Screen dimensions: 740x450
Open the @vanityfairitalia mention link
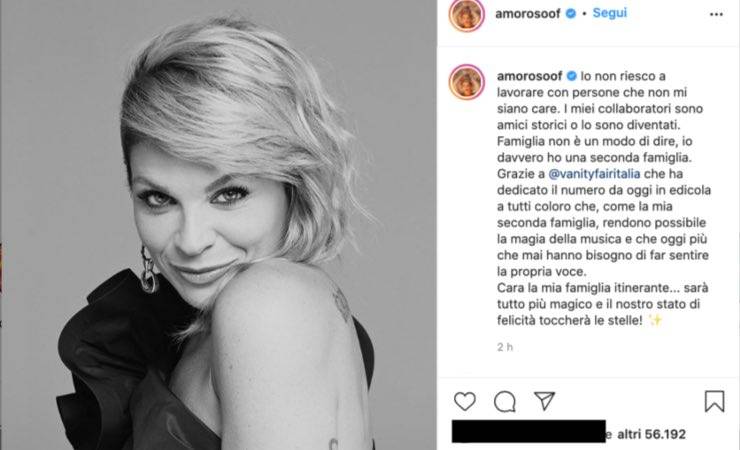(594, 174)
